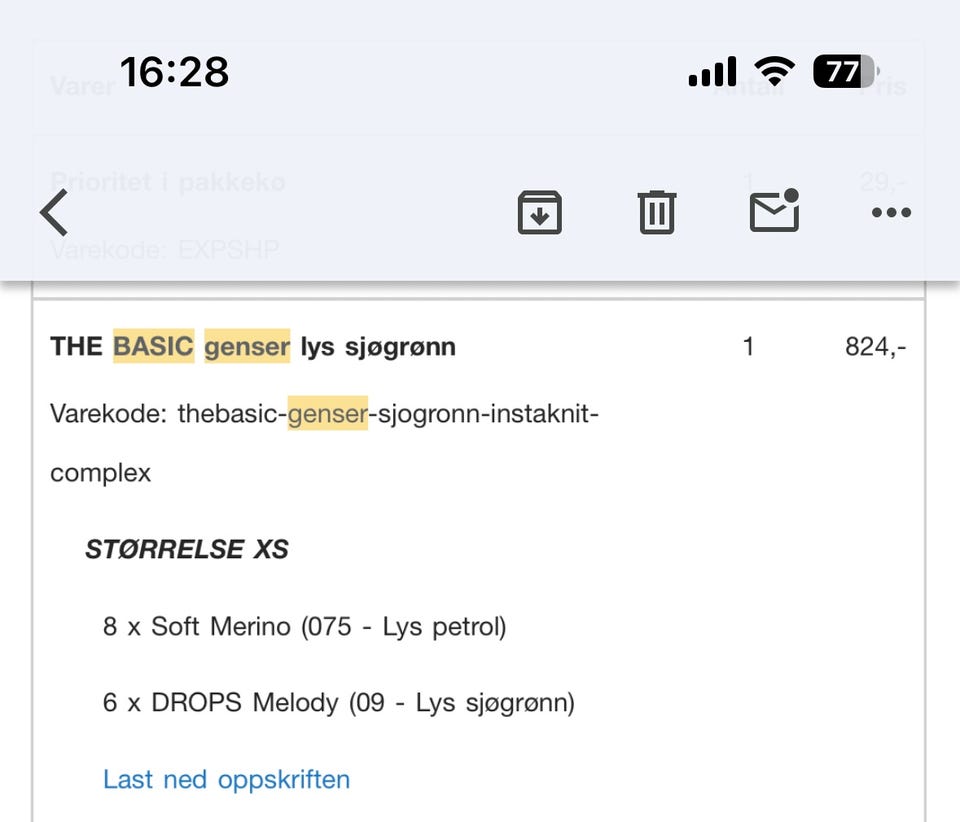Tap the quantity 1 beside THE BASIC genser
This screenshot has width=960, height=822.
tap(748, 347)
